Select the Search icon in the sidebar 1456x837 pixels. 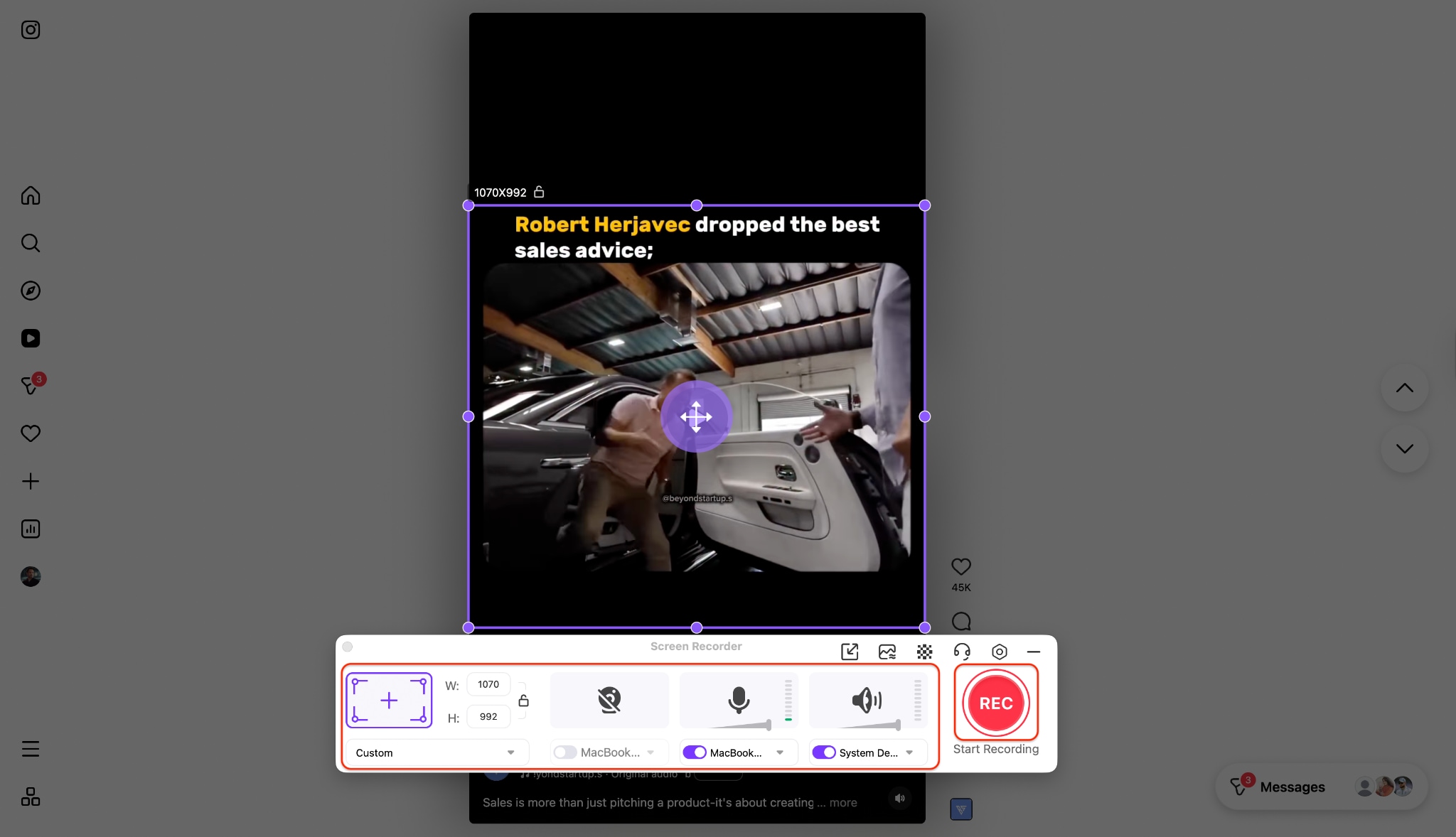31,243
